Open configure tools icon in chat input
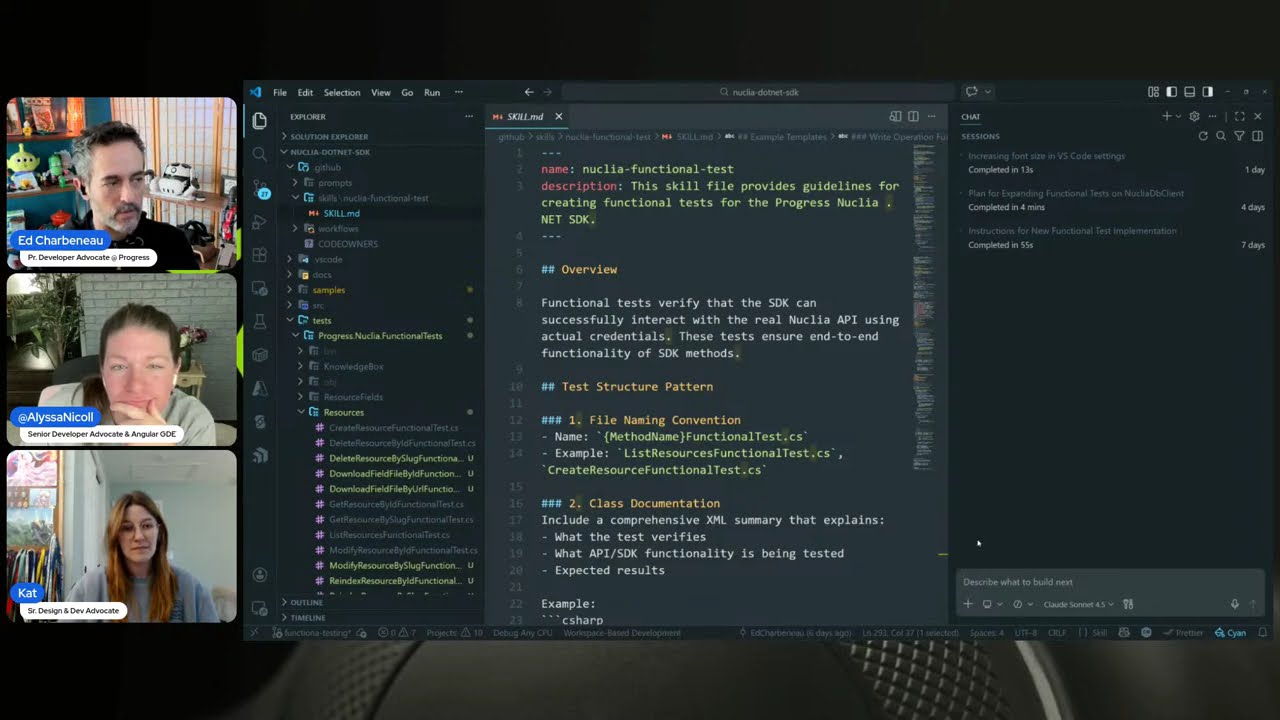The width and height of the screenshot is (1280, 720). click(x=1128, y=604)
